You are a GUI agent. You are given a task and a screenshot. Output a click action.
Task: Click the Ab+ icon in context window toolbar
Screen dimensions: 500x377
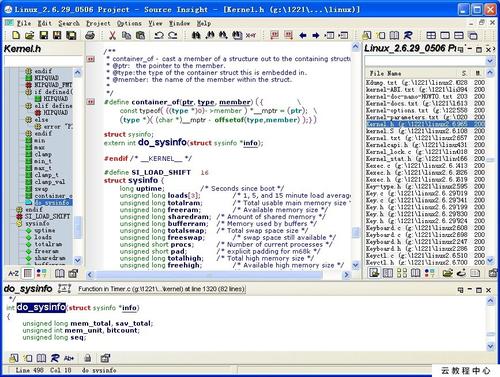tap(69, 358)
